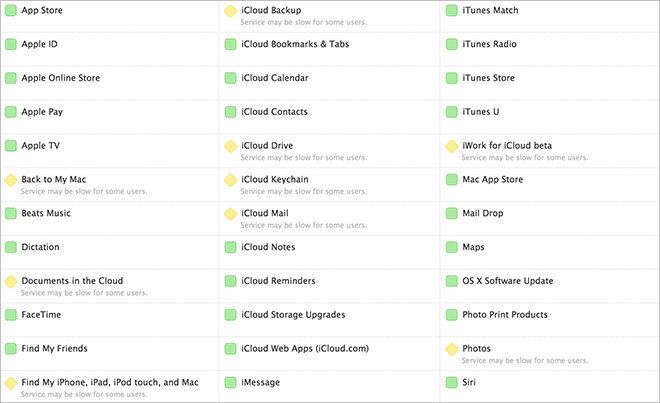This screenshot has height=403, width=660.
Task: Open the Documents in the Cloud entry
Action: [72, 281]
